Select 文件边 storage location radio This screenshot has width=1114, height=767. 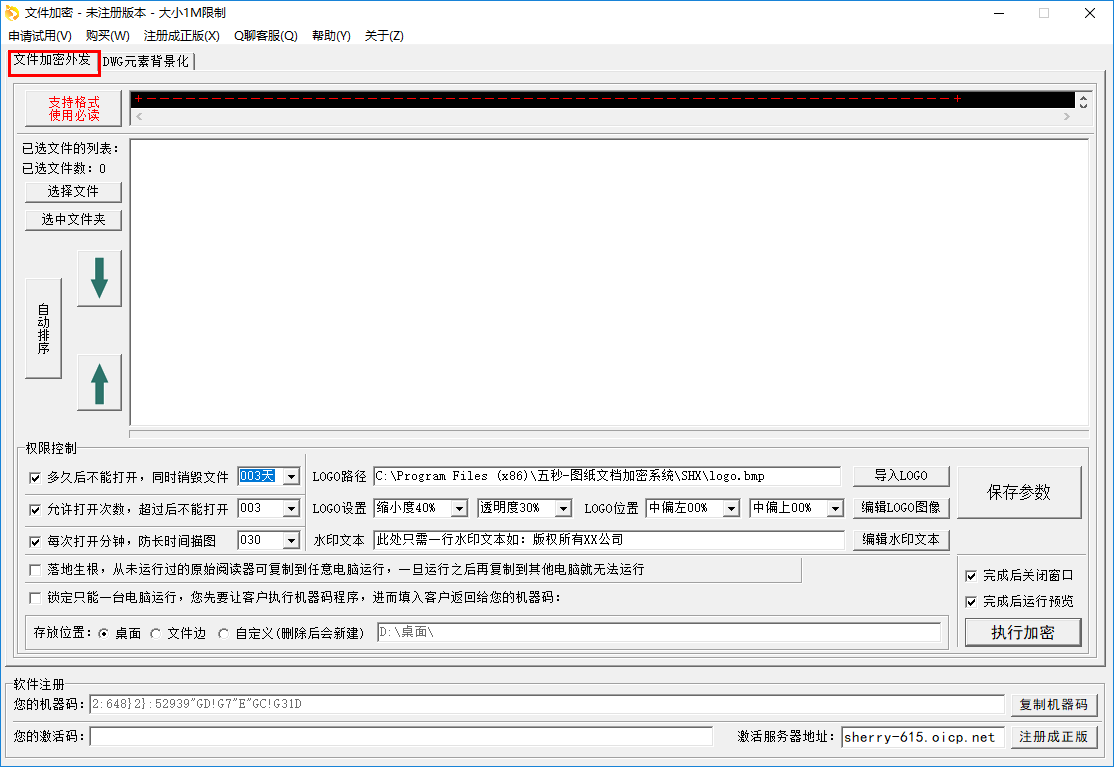pyautogui.click(x=156, y=633)
